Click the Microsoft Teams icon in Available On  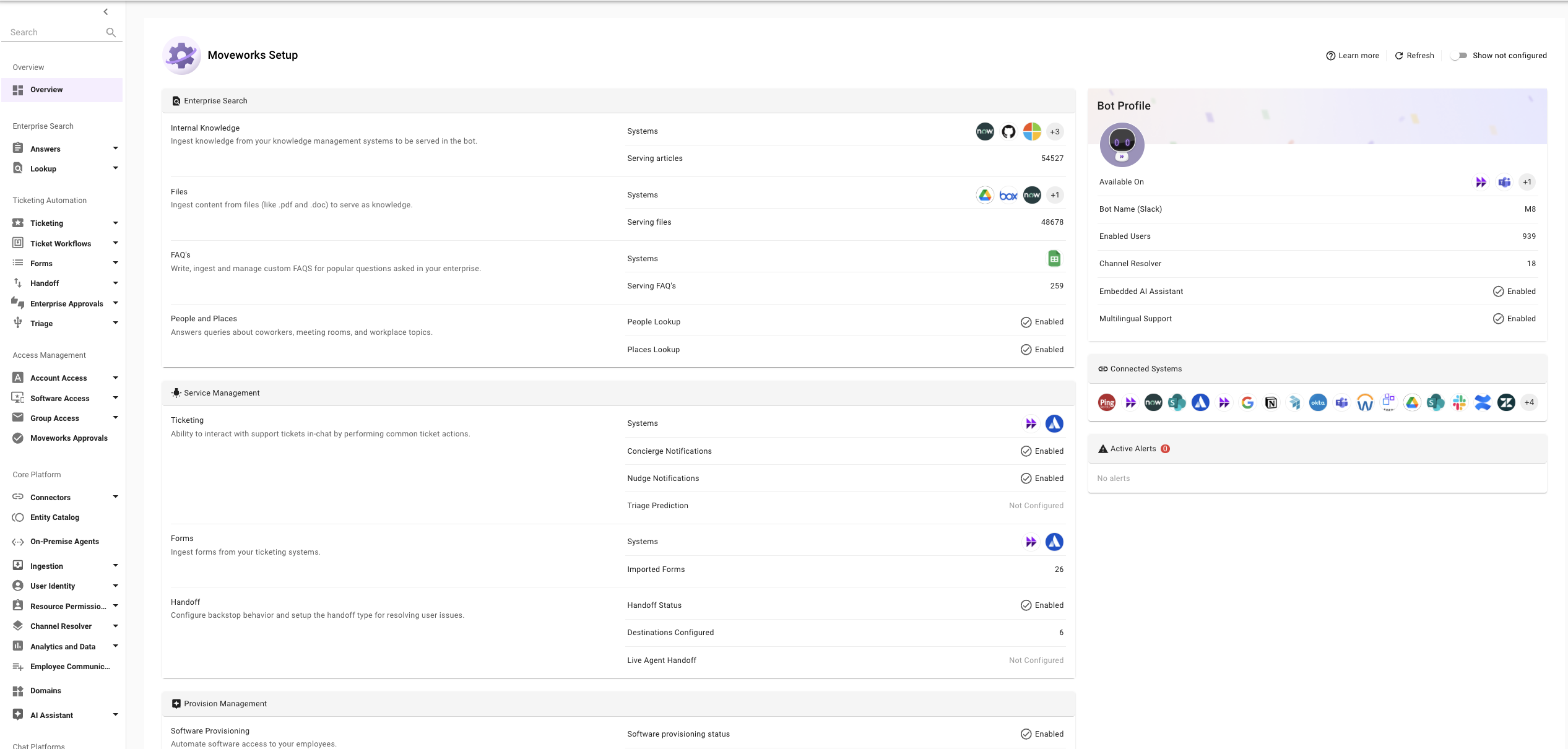[1504, 182]
